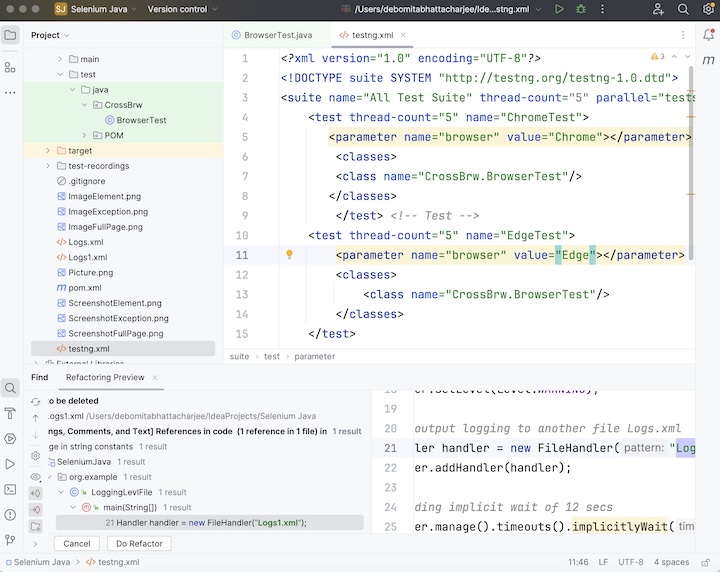Select the Refactoring Preview tab
Image resolution: width=720 pixels, height=572 pixels.
tap(105, 378)
